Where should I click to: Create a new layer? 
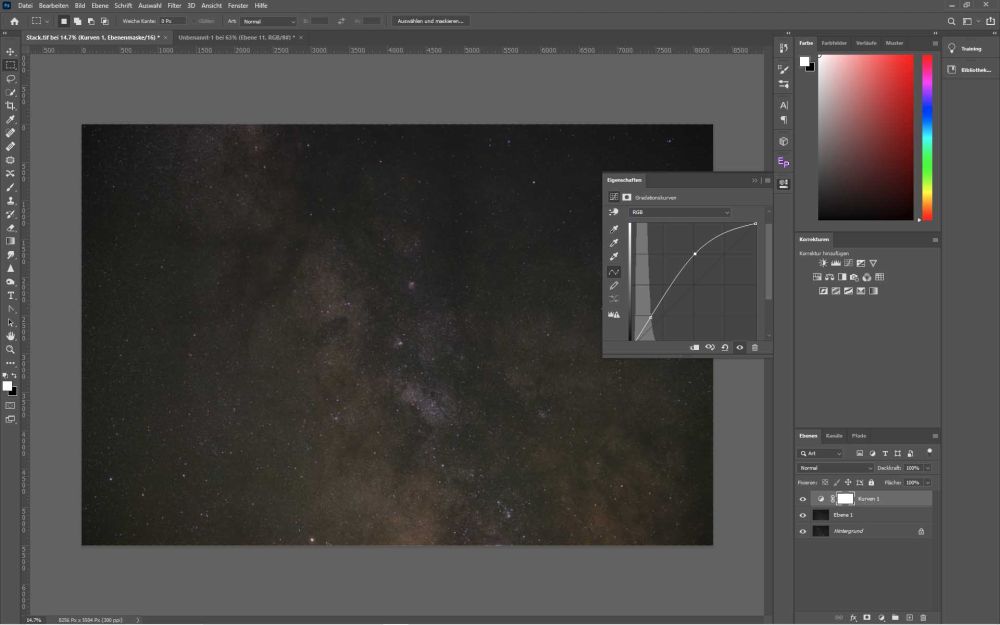[909, 617]
